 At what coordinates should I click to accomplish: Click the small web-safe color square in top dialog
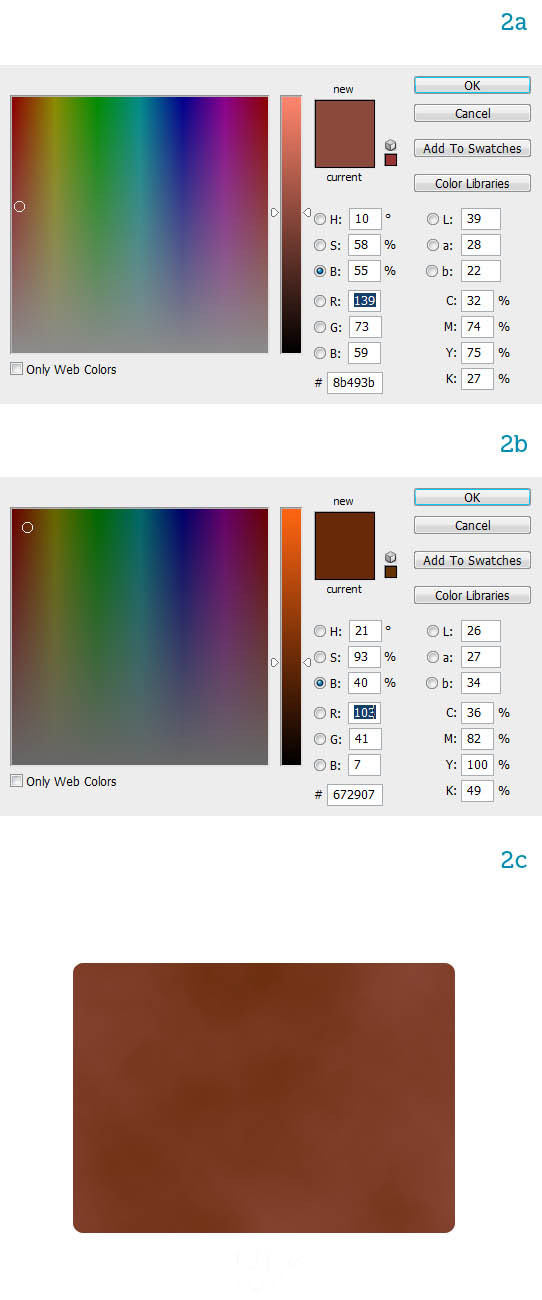pyautogui.click(x=390, y=160)
